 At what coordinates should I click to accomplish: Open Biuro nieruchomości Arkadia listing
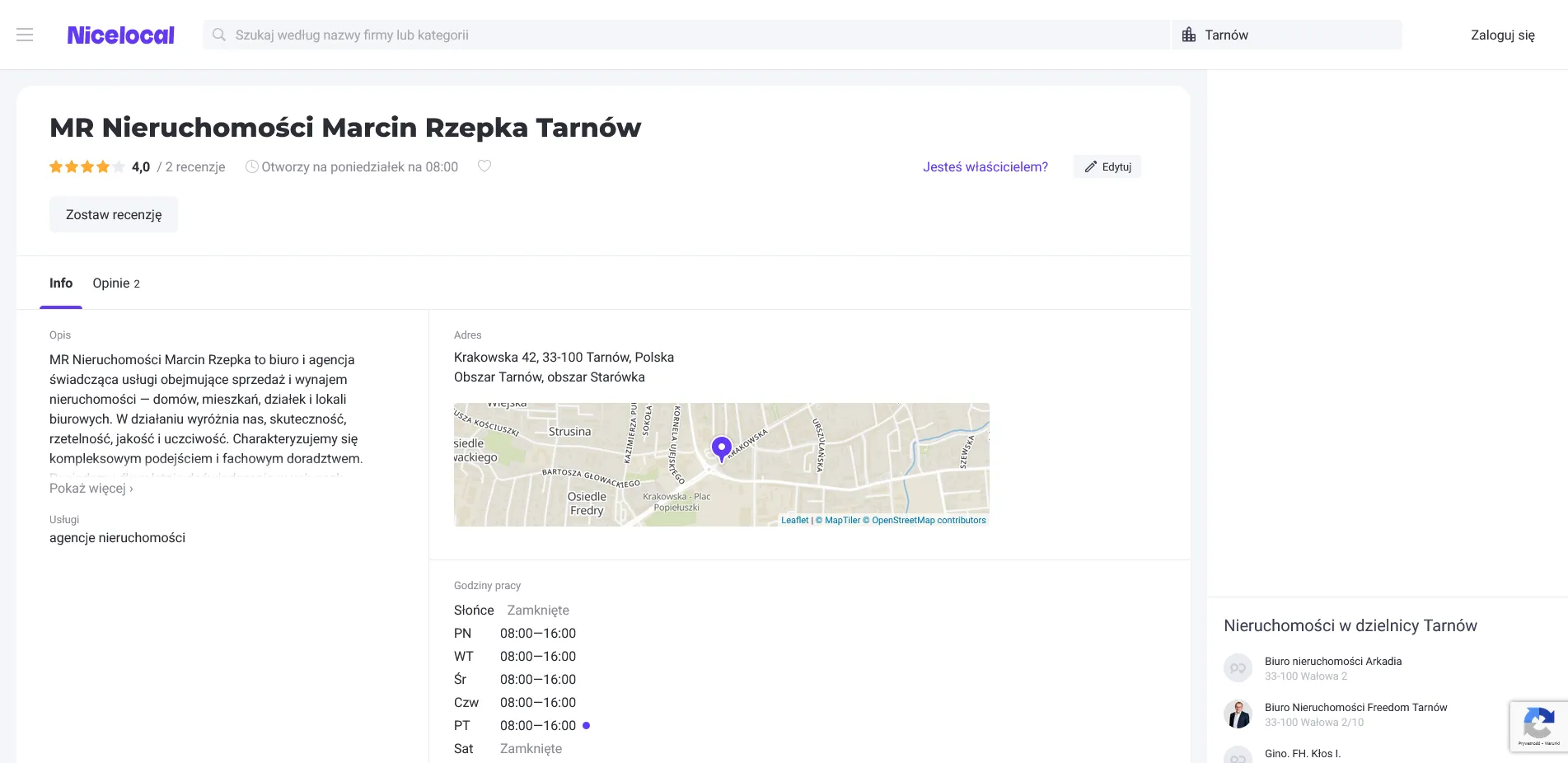(x=1332, y=661)
